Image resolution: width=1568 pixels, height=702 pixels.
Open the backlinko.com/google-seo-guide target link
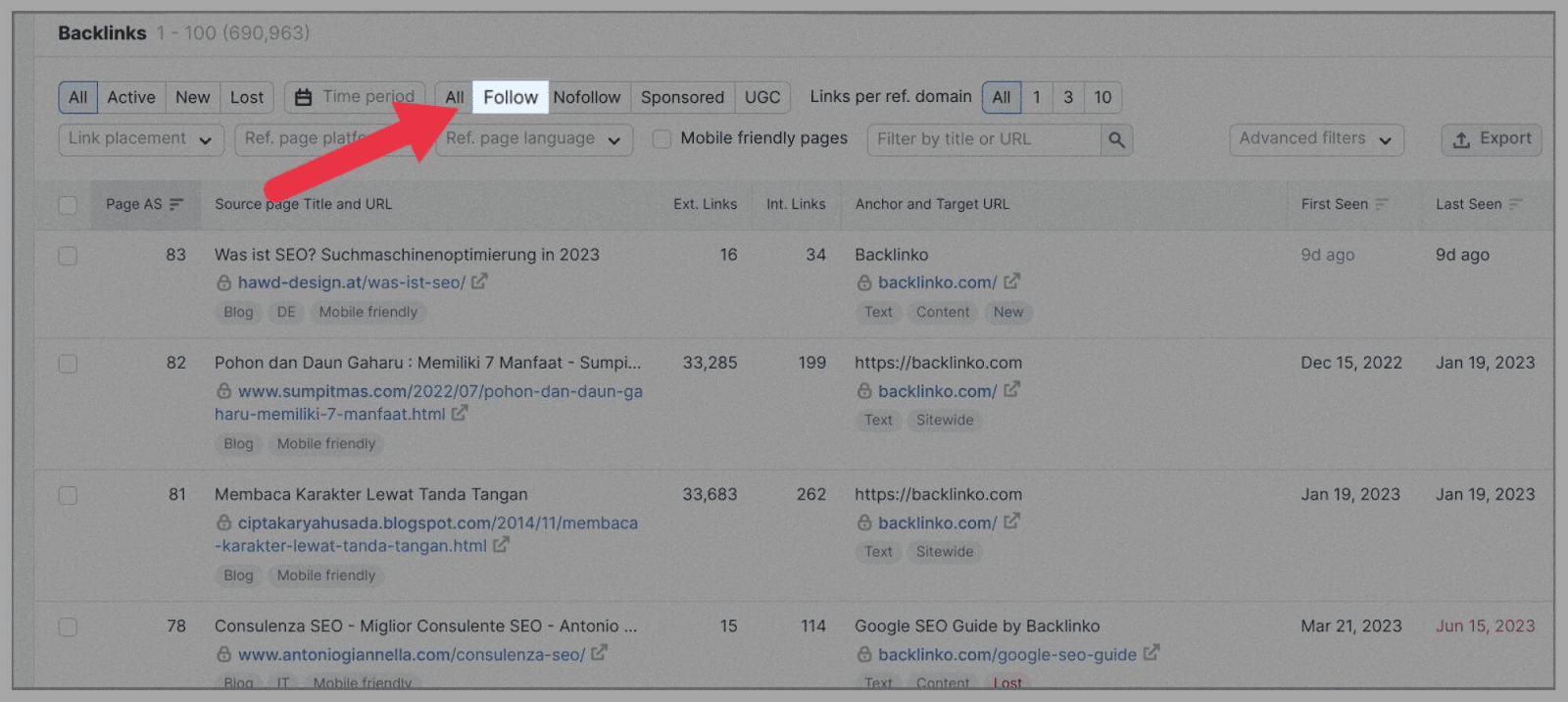click(x=1006, y=654)
